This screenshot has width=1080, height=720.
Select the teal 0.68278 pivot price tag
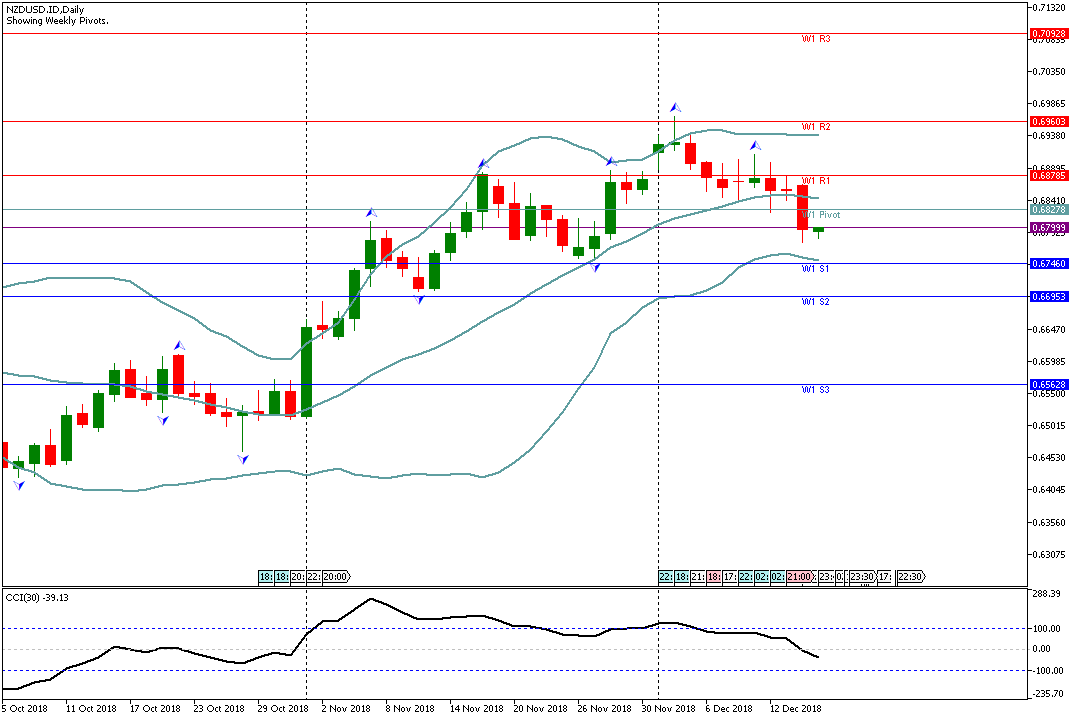coord(1049,209)
